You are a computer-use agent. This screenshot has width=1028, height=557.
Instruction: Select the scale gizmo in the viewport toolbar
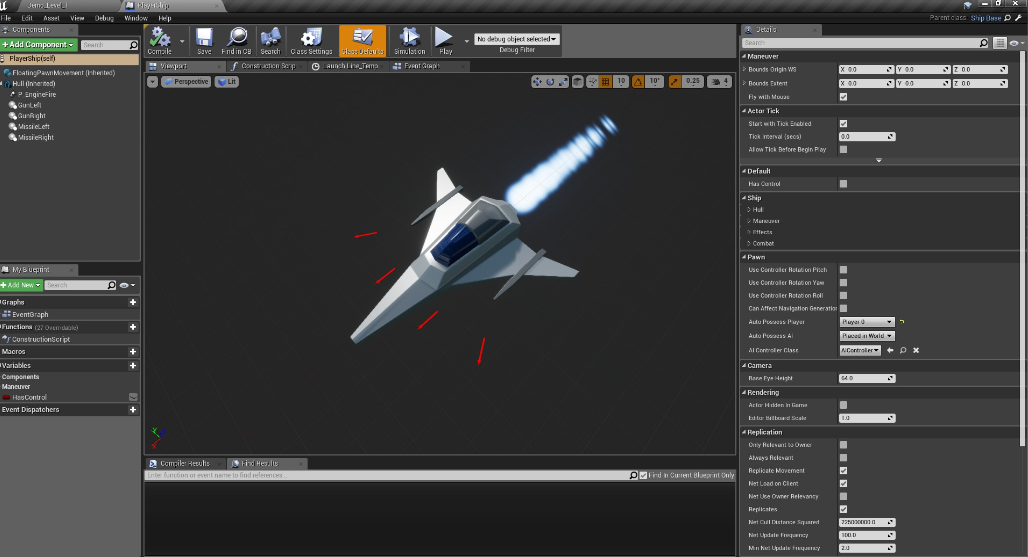click(x=563, y=81)
